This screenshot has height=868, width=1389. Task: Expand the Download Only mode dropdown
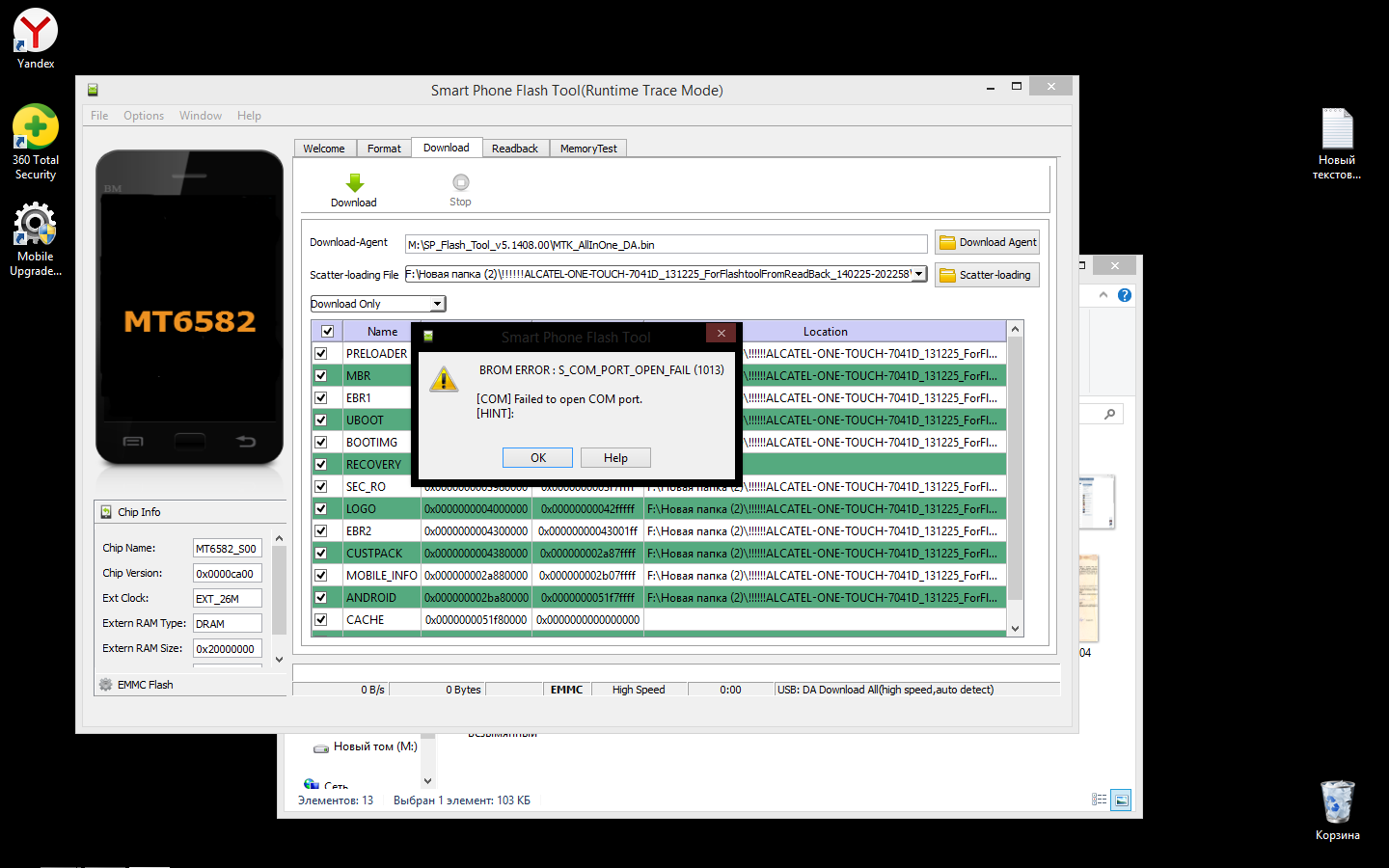437,304
